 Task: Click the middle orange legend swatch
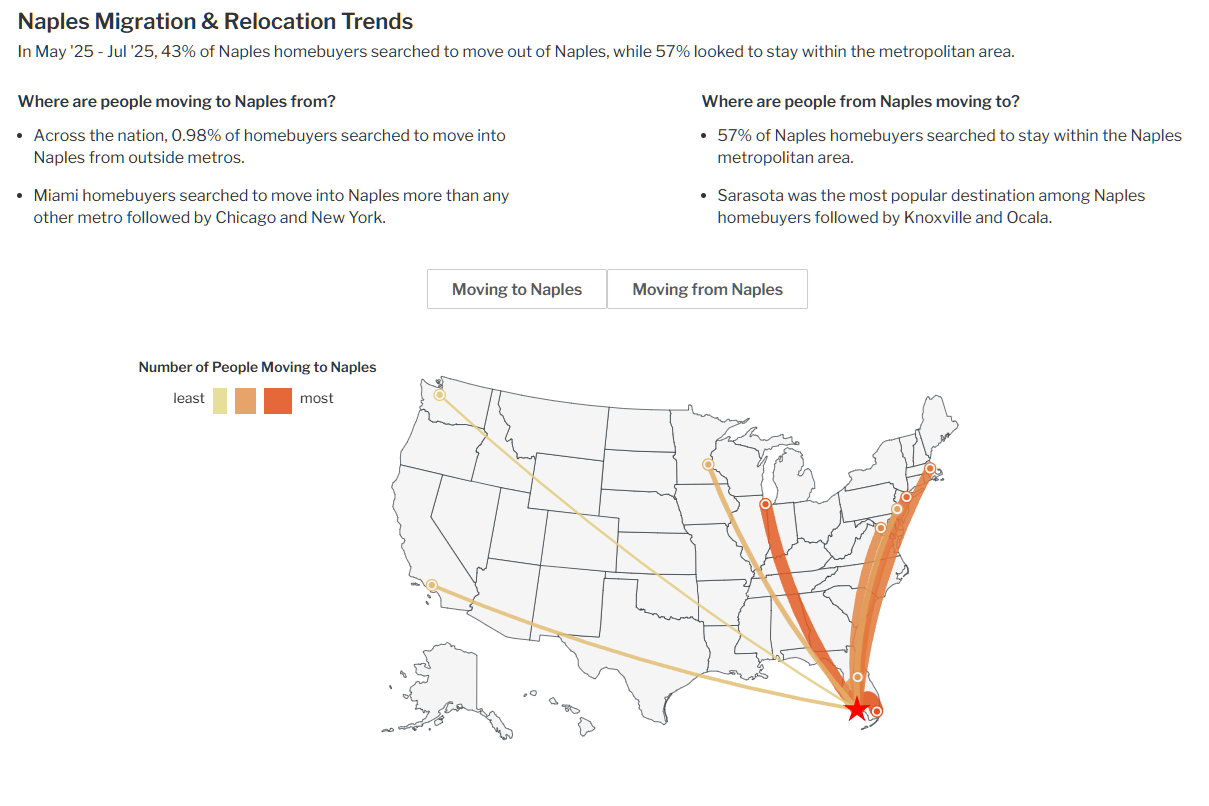coord(246,400)
